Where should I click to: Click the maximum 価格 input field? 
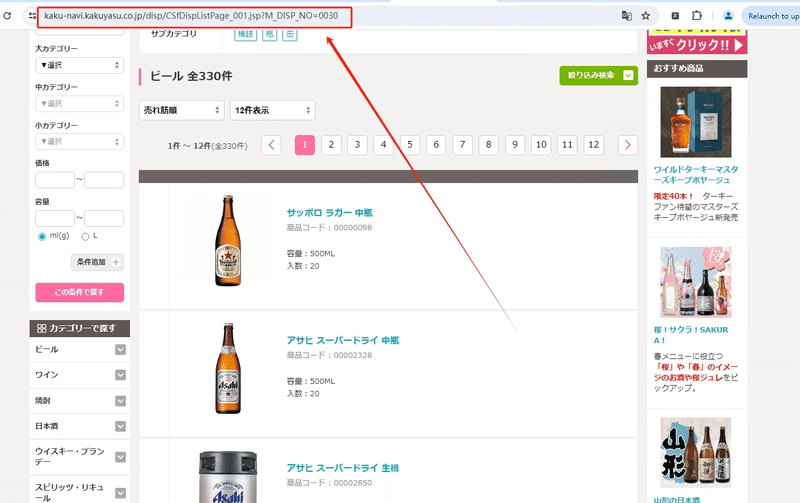(104, 180)
